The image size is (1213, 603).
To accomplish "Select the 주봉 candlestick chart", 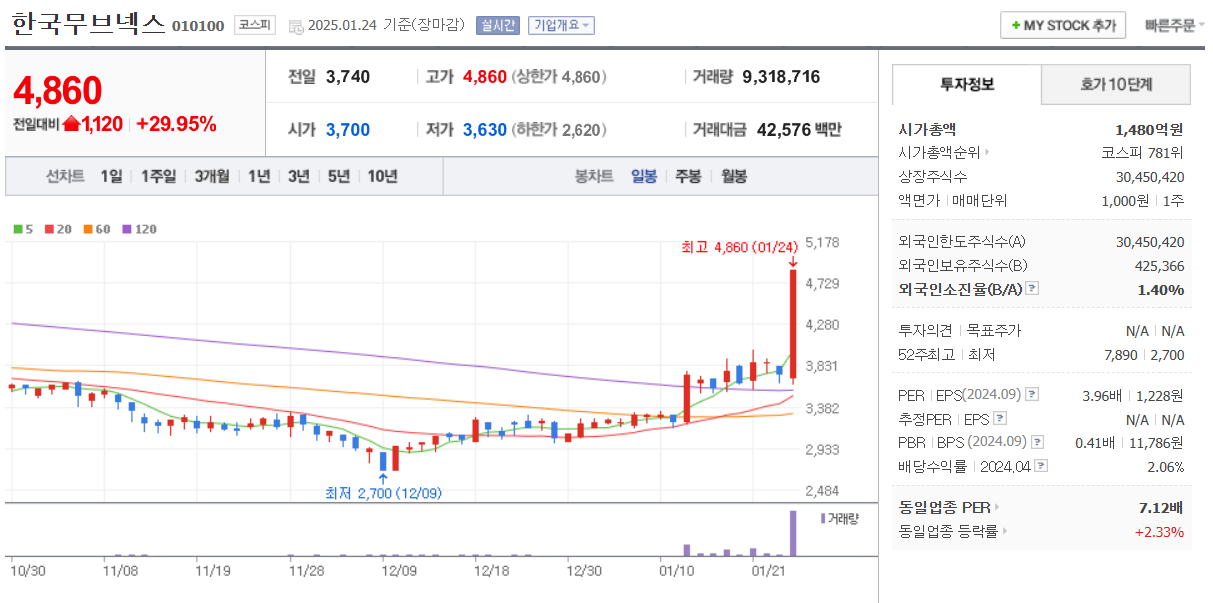I will coord(688,176).
